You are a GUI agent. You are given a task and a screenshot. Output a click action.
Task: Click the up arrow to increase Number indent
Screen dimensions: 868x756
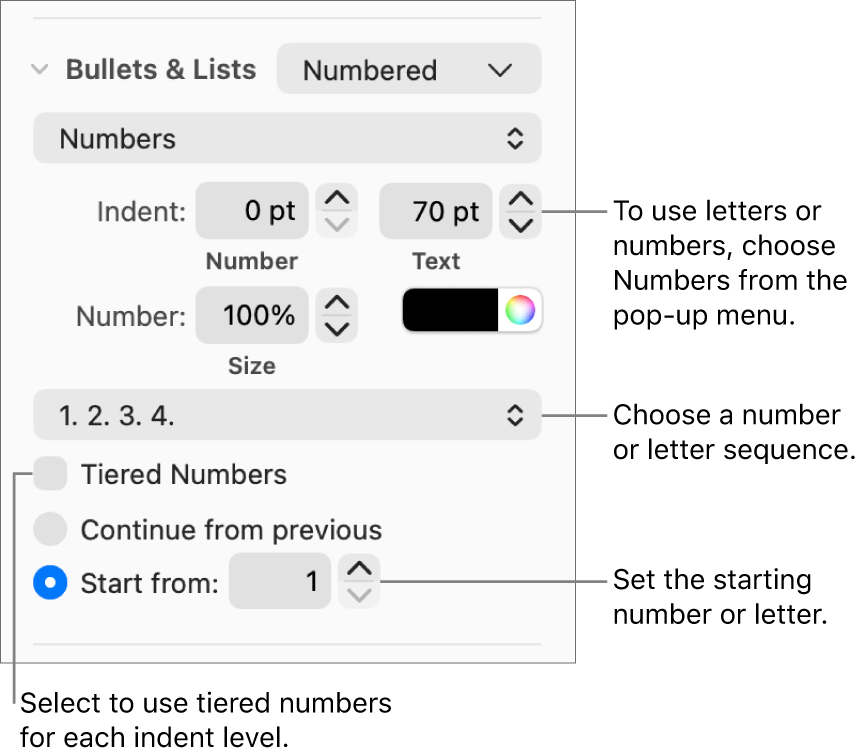pos(337,200)
